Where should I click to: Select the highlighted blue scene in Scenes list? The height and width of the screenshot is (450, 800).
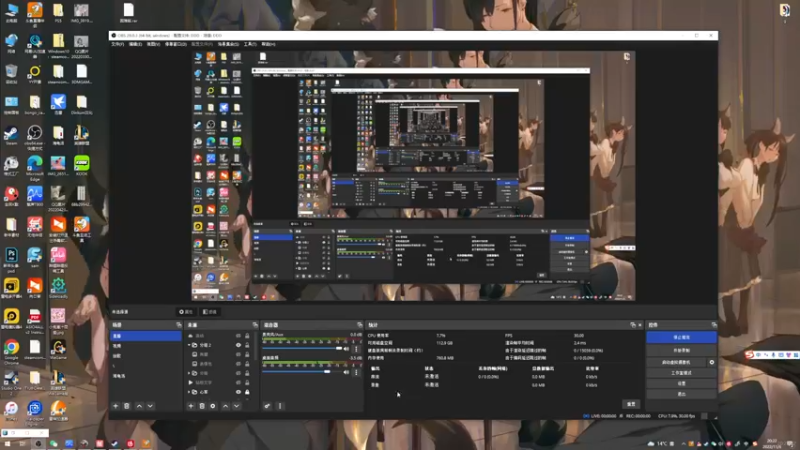pyautogui.click(x=146, y=336)
